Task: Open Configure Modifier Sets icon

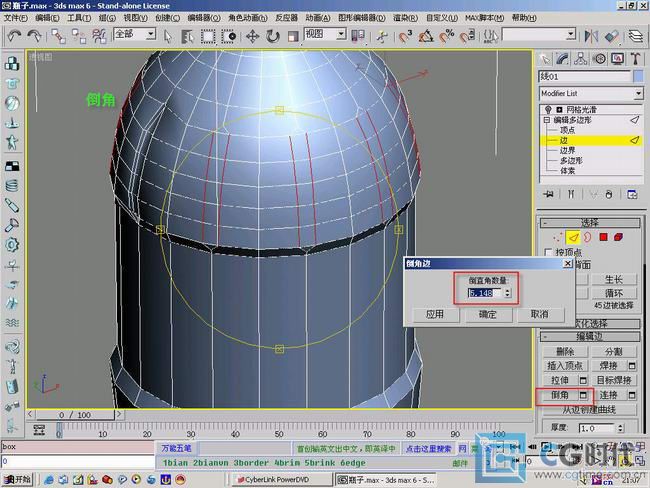Action: coord(632,194)
